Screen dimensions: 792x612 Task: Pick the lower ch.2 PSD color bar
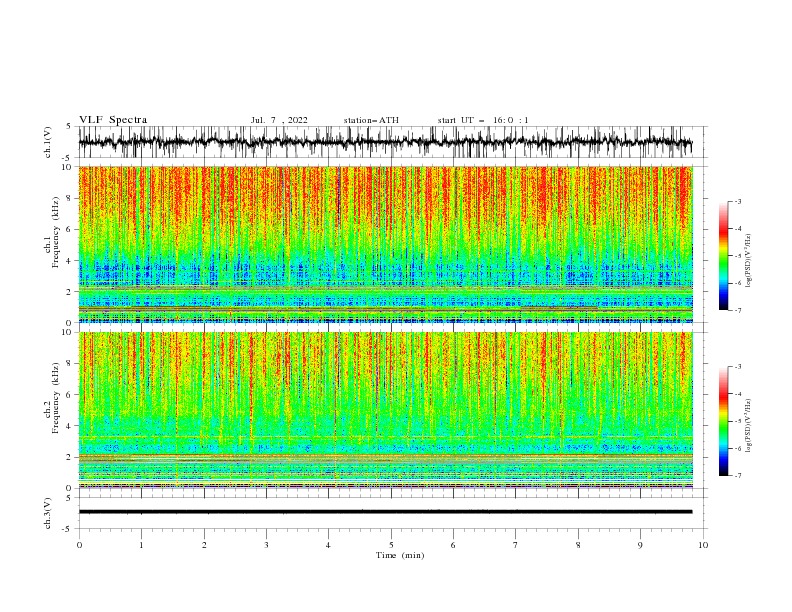[x=723, y=421]
